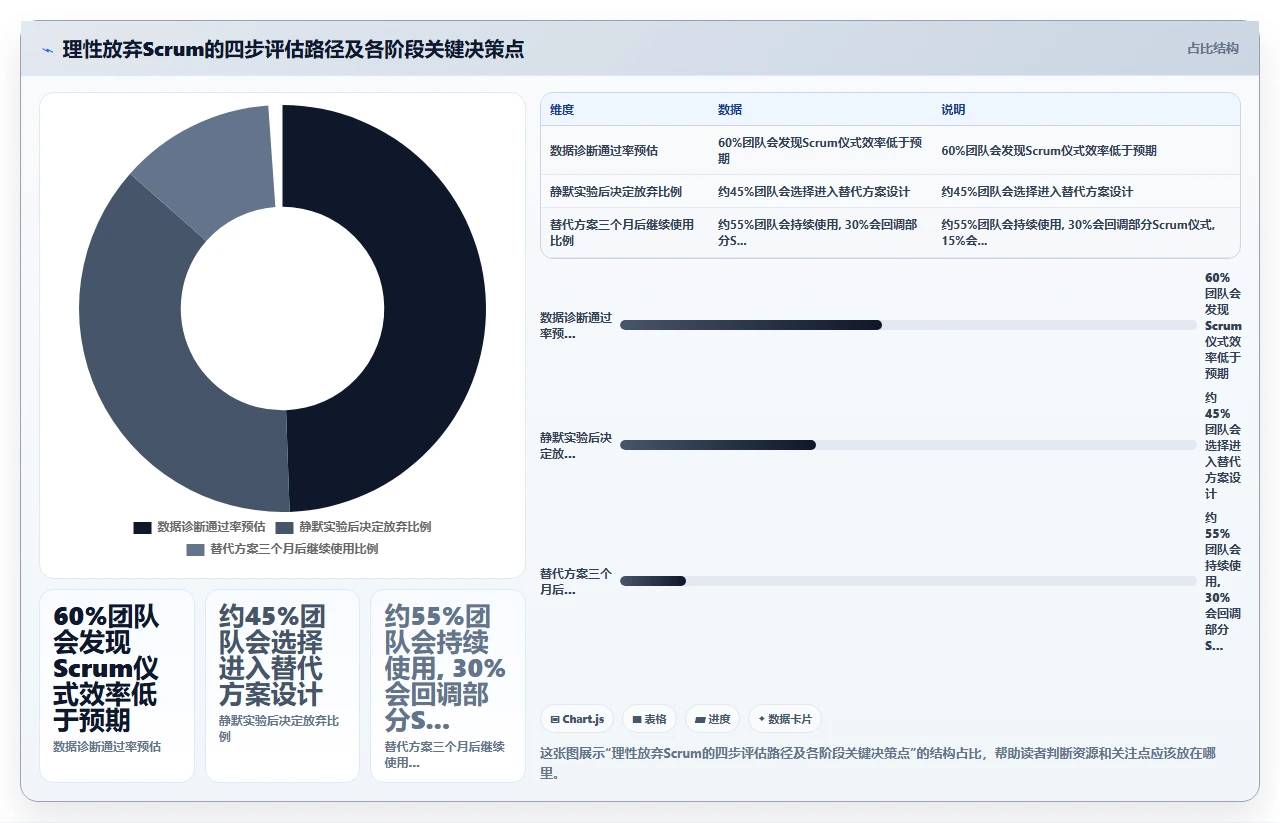Select the 数据卡片 tag button
Image resolution: width=1280 pixels, height=823 pixels.
pyautogui.click(x=785, y=719)
